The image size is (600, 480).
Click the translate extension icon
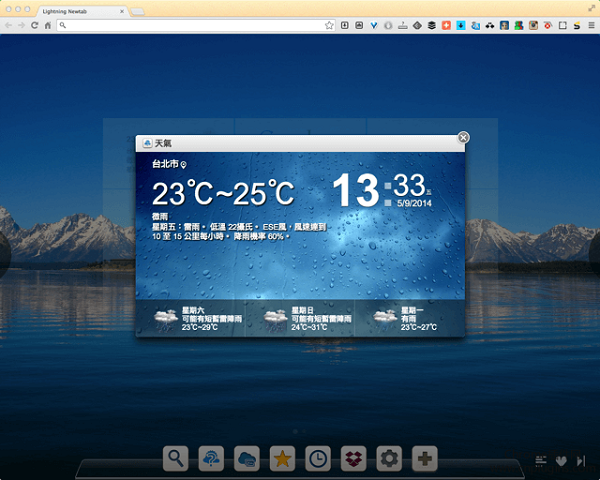475,25
